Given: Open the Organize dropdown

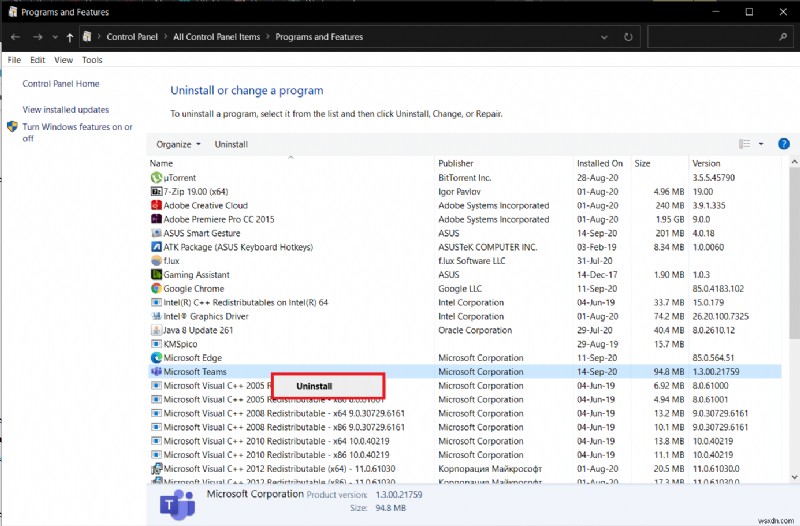Looking at the screenshot, I should point(179,144).
